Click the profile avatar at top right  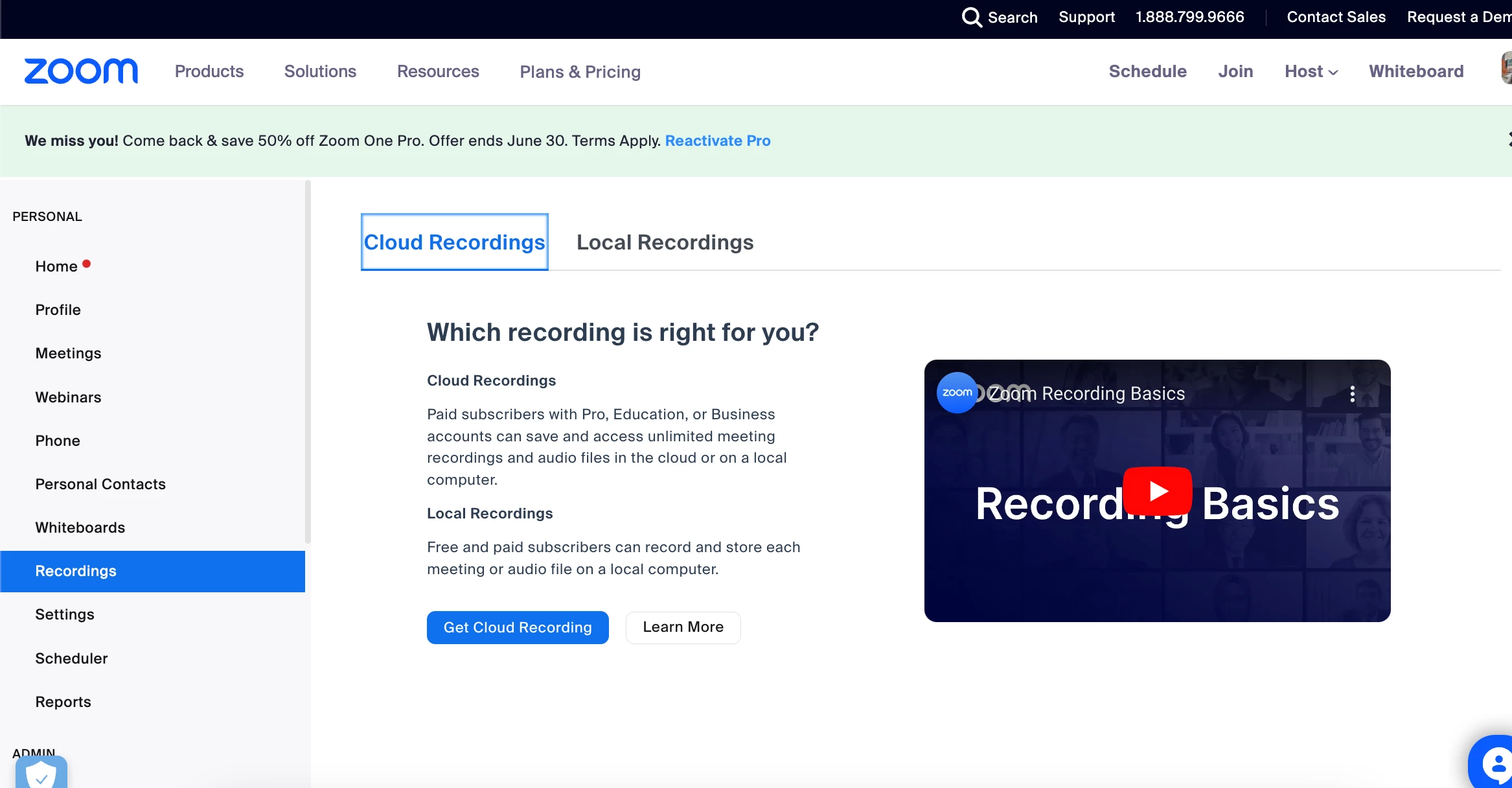click(x=1506, y=69)
